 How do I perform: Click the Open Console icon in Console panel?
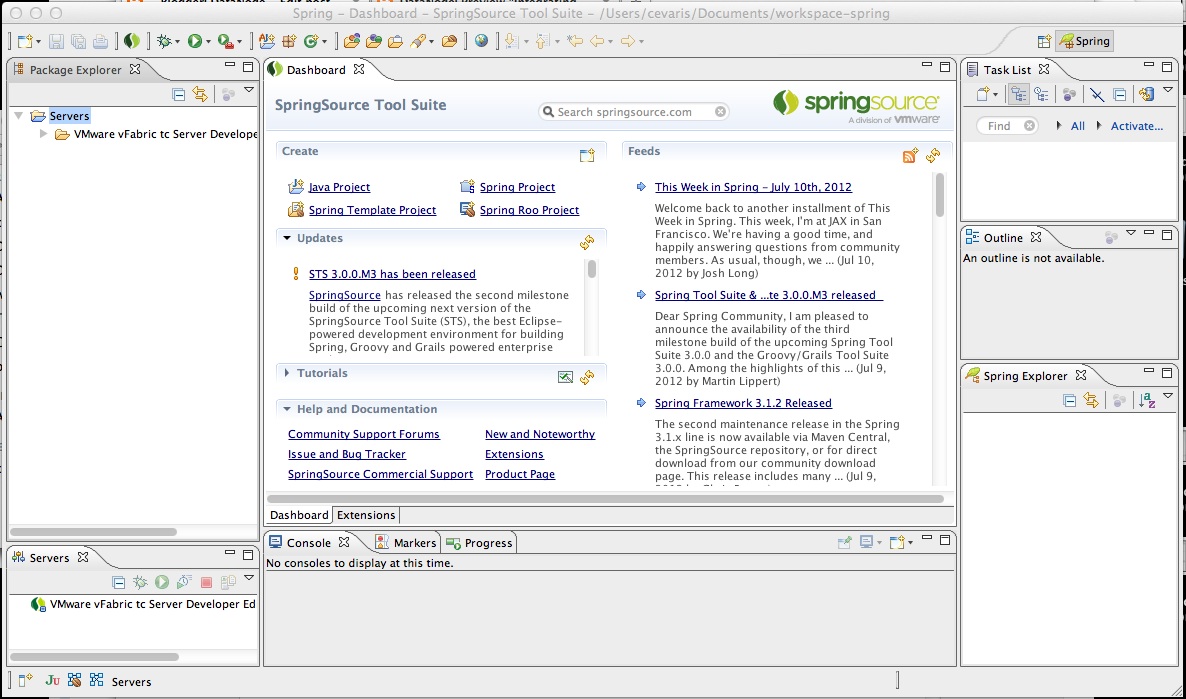tap(898, 542)
